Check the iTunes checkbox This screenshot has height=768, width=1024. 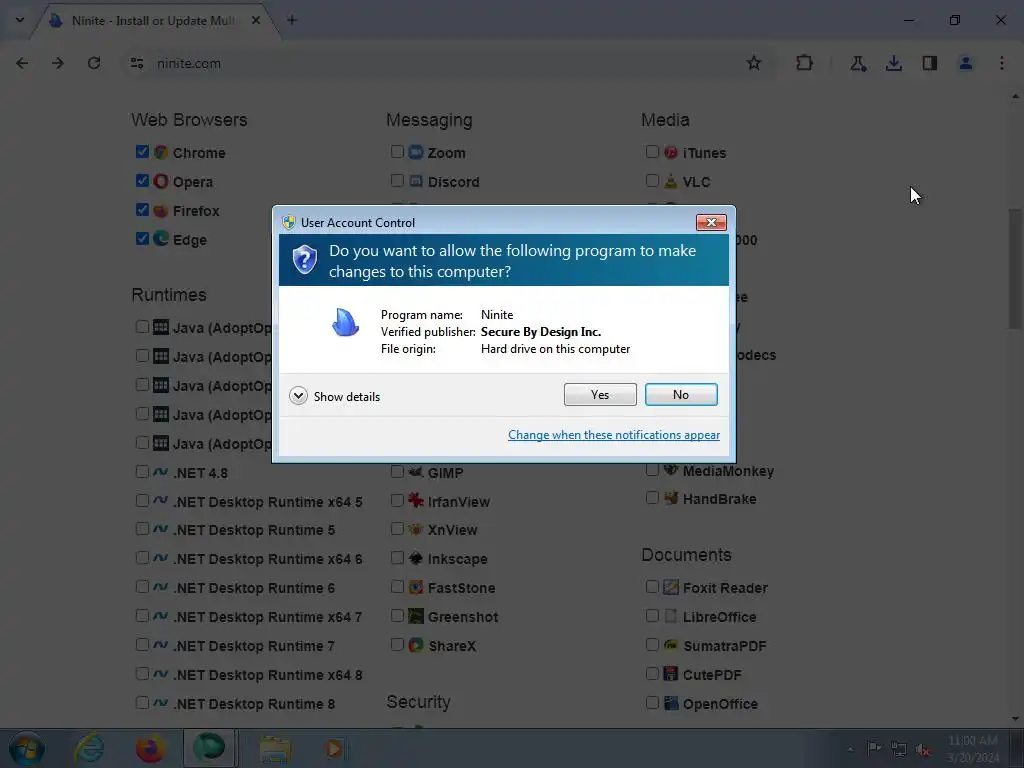(x=652, y=152)
